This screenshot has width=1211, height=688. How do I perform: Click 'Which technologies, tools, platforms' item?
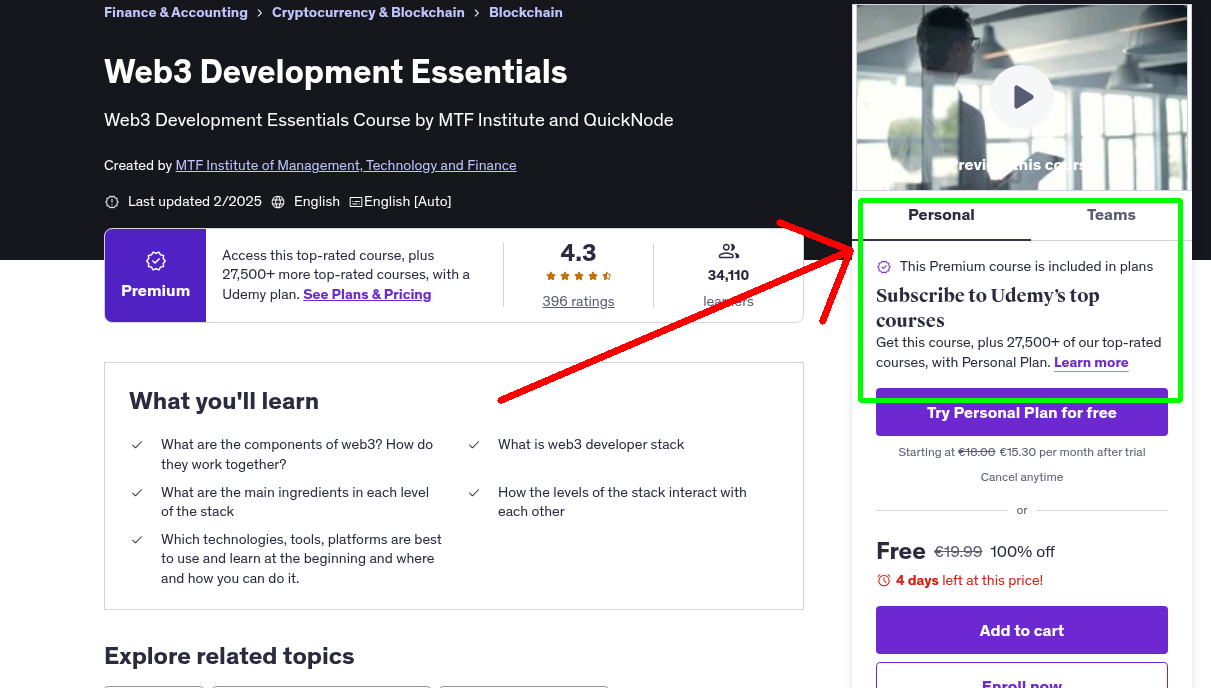(x=301, y=559)
